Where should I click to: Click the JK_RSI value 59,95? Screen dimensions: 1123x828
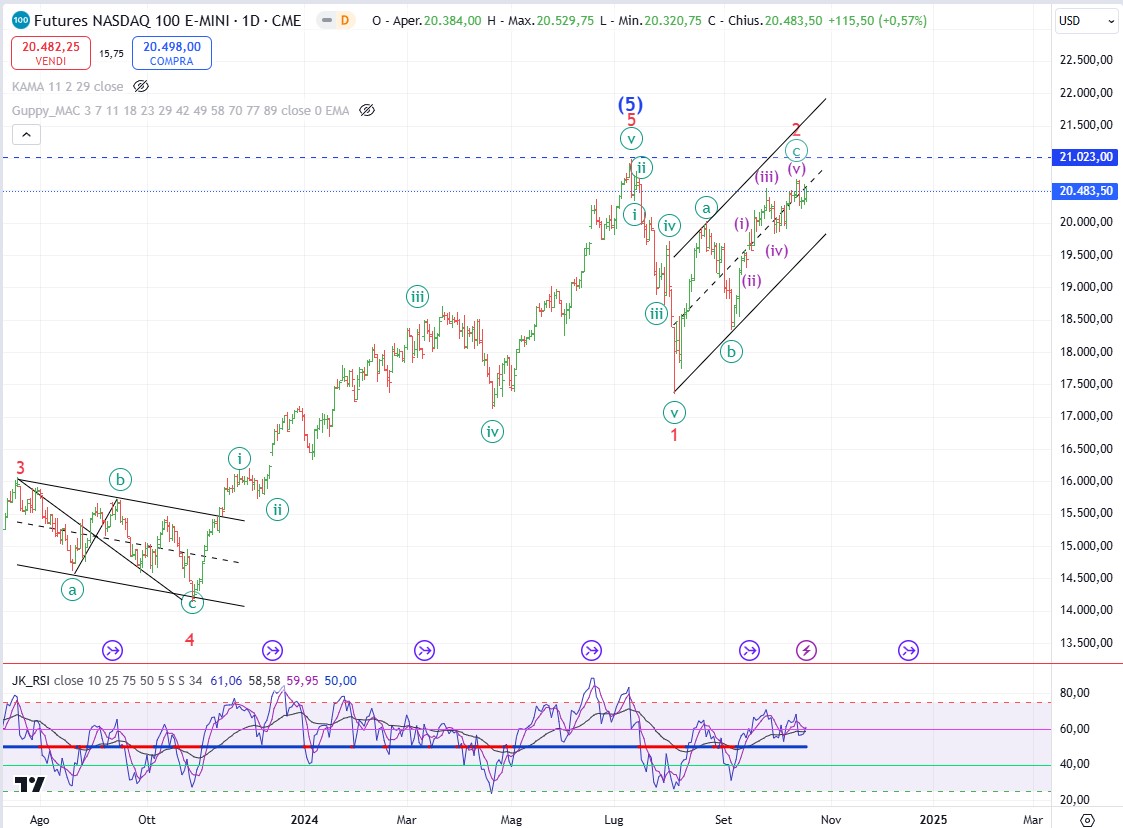(x=302, y=680)
